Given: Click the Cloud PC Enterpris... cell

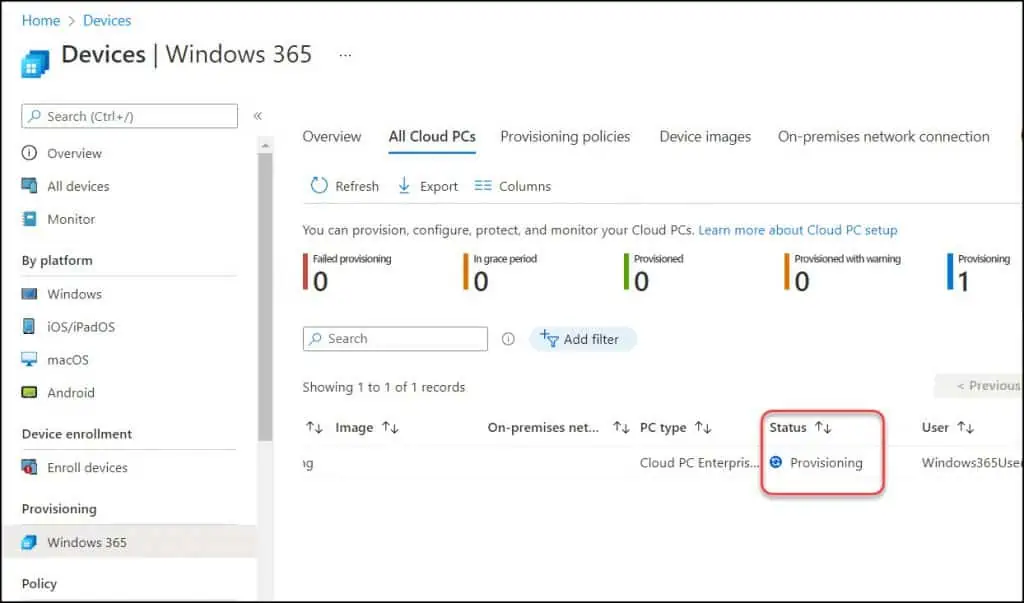Looking at the screenshot, I should 699,463.
